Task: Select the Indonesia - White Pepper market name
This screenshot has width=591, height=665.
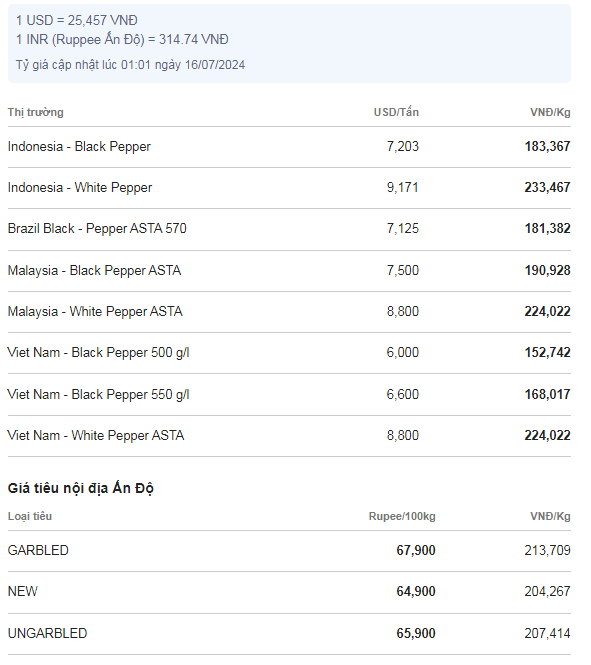Action: 80,188
